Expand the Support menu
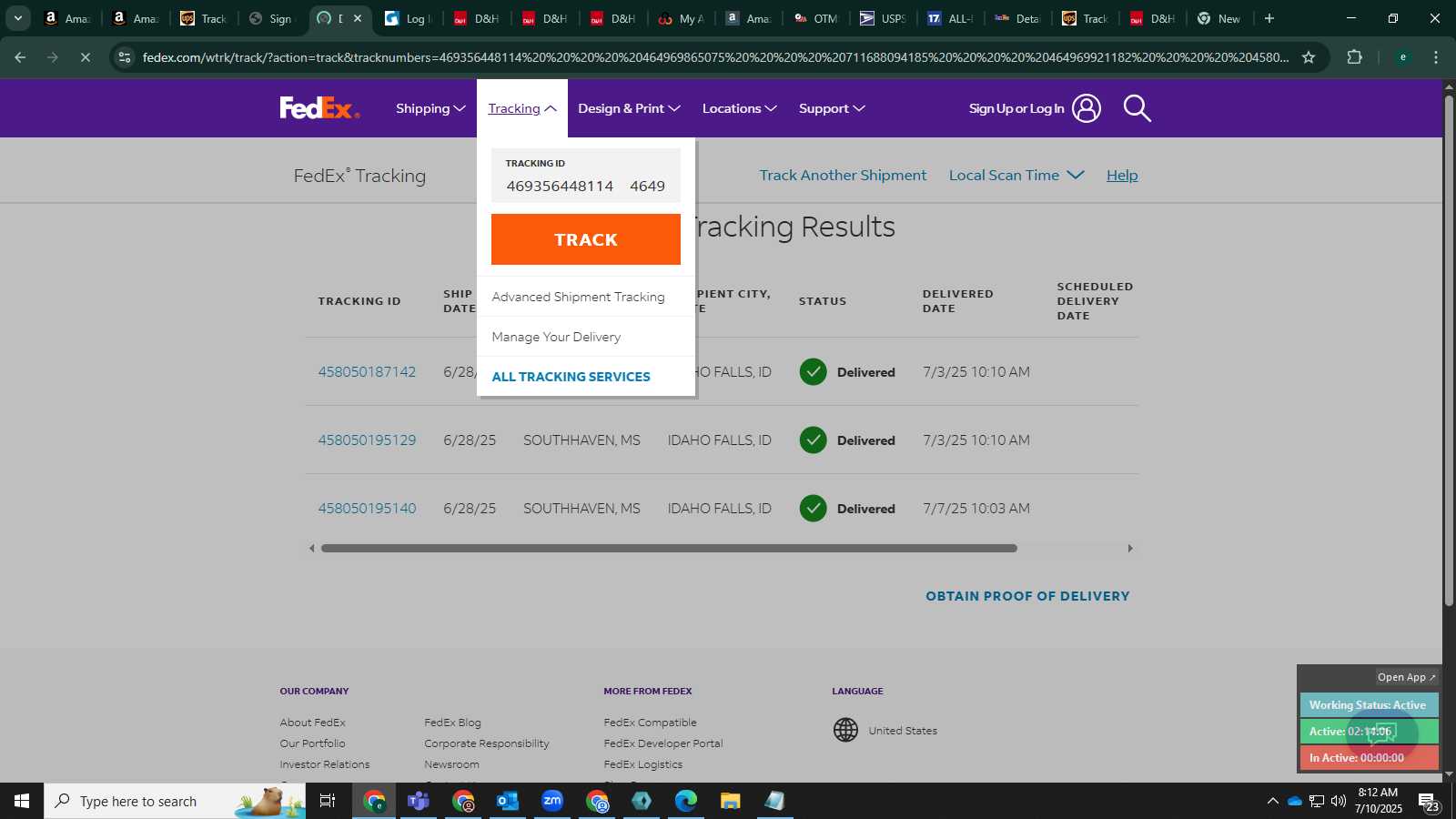The width and height of the screenshot is (1456, 819). pyautogui.click(x=832, y=108)
